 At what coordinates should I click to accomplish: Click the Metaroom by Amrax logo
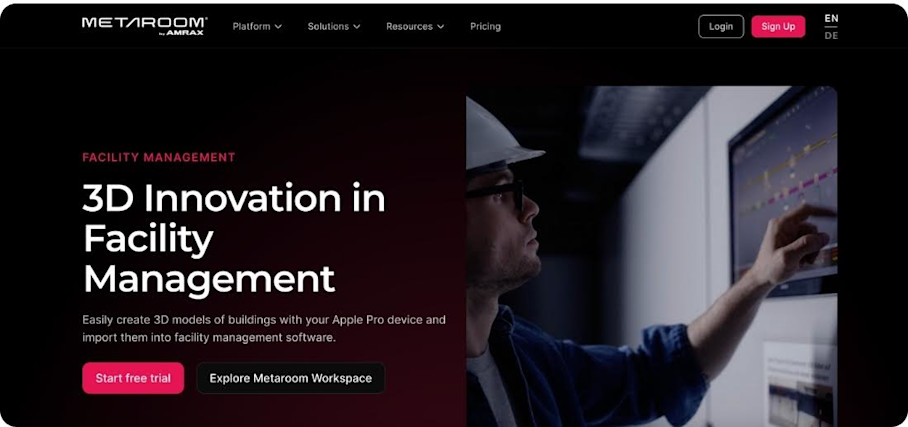[144, 26]
